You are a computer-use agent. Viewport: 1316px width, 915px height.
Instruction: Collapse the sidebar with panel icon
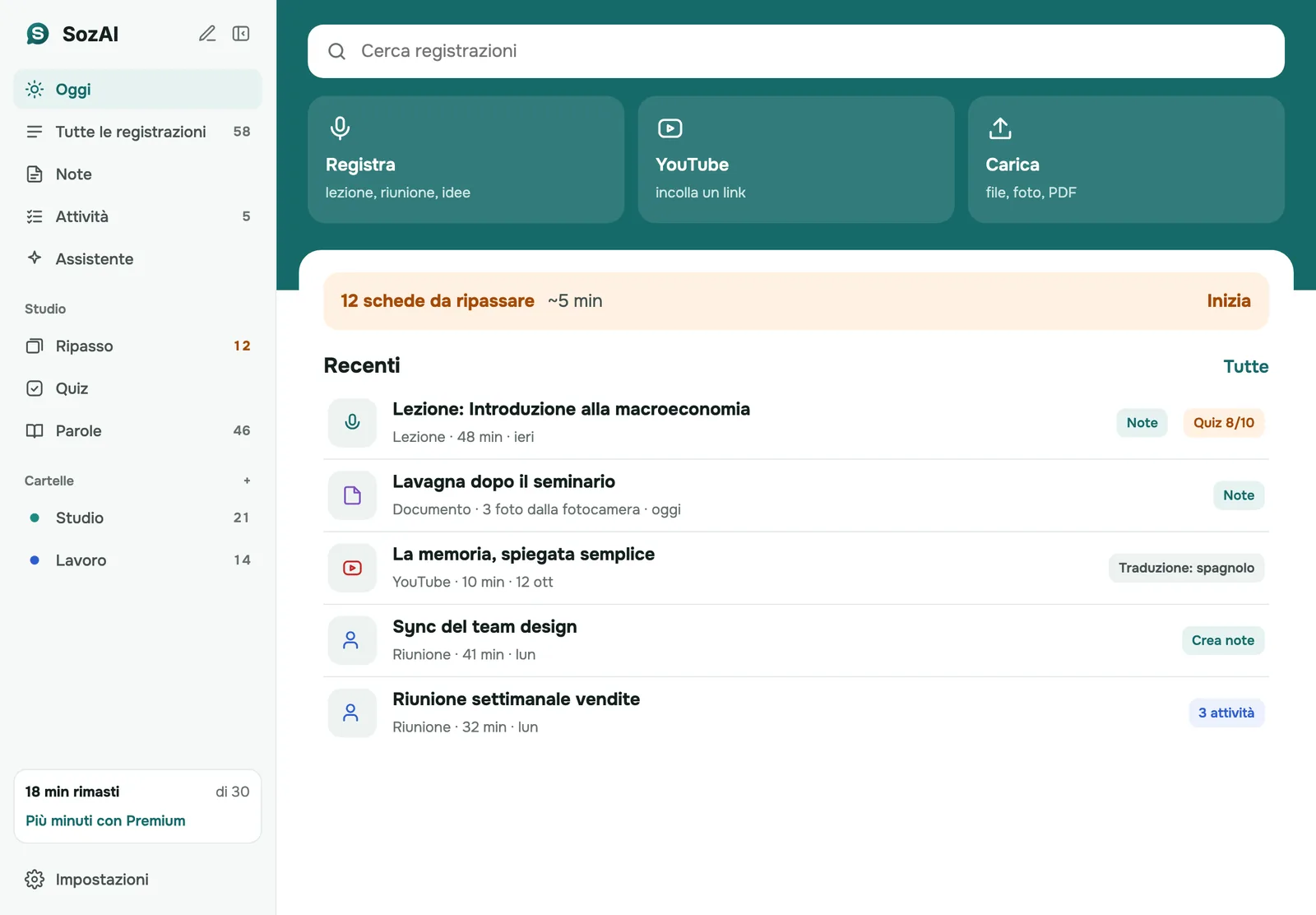point(241,34)
